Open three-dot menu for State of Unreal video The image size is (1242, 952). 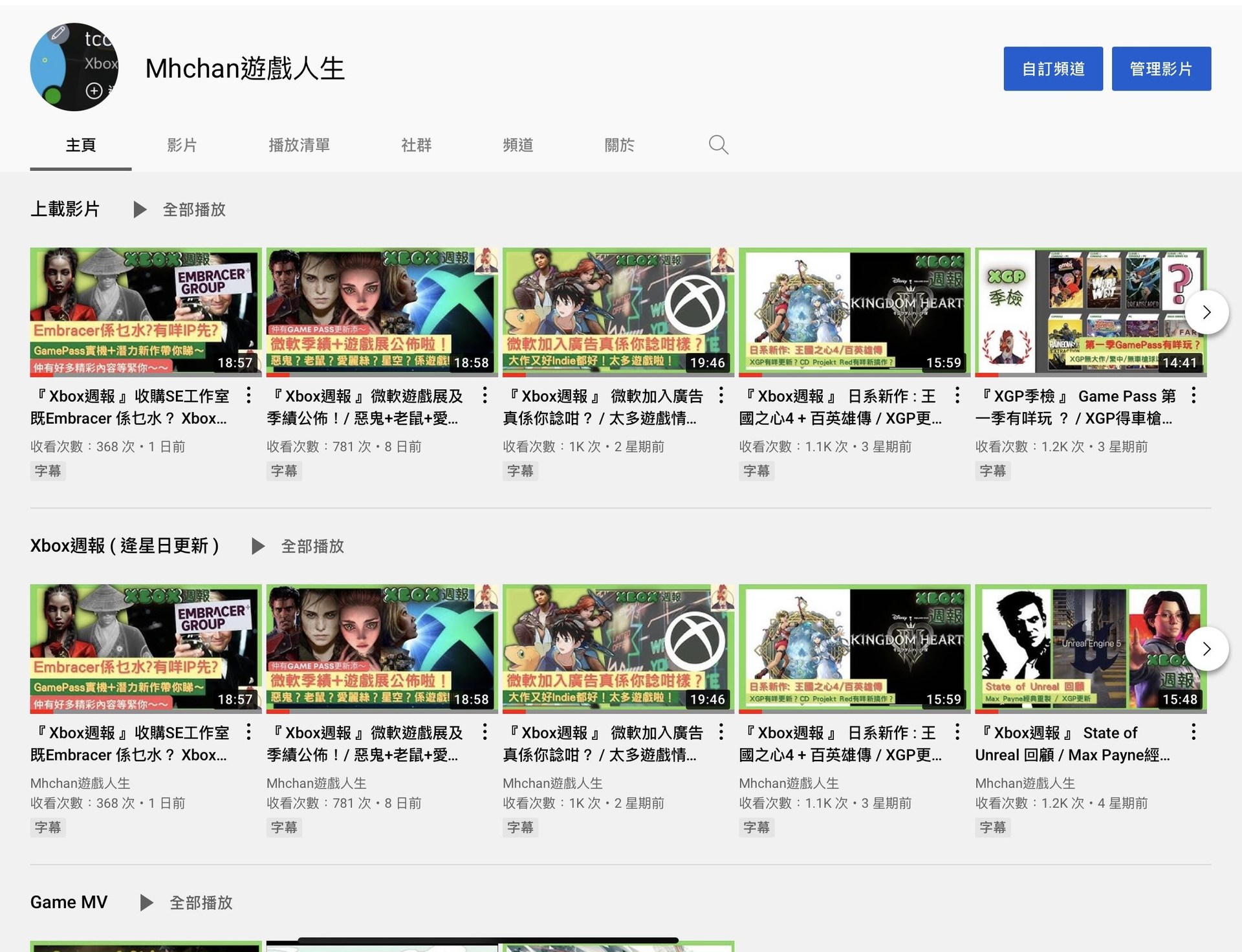pyautogui.click(x=1193, y=732)
